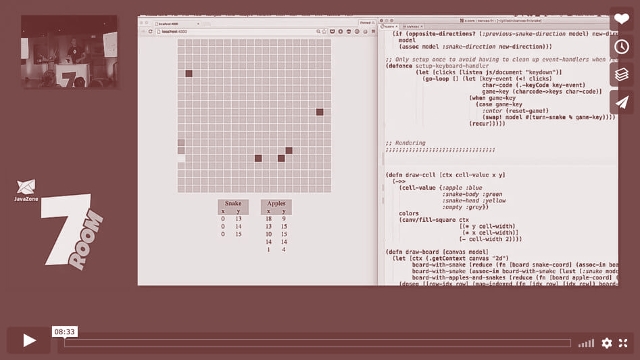Bookmark the page with the star icon

(324, 31)
